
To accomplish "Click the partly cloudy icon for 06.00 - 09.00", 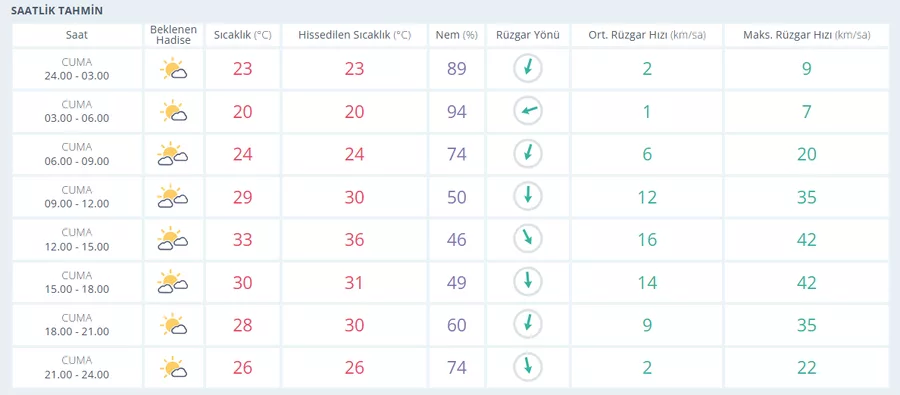I will point(173,154).
